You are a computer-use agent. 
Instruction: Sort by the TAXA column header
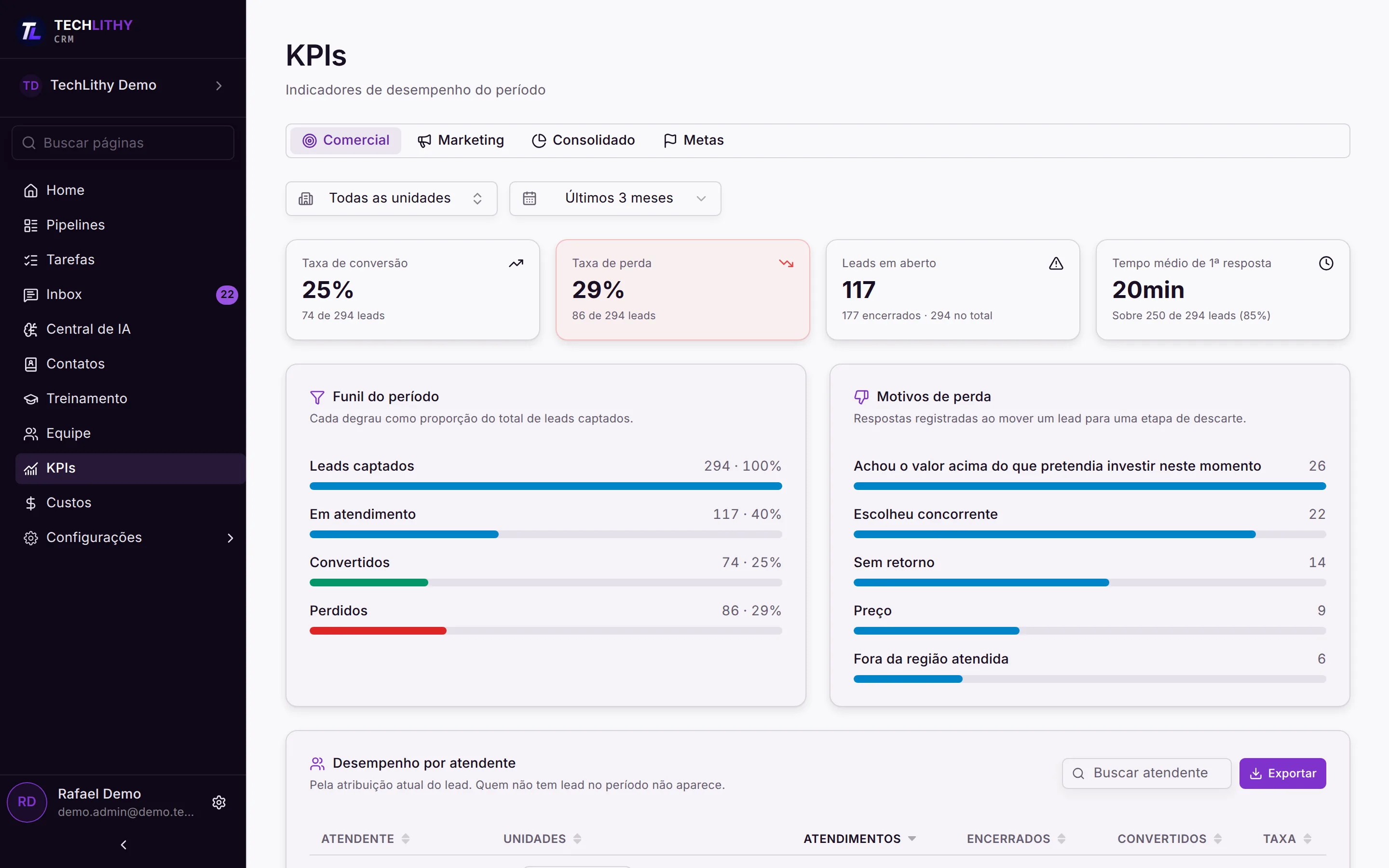point(1287,839)
